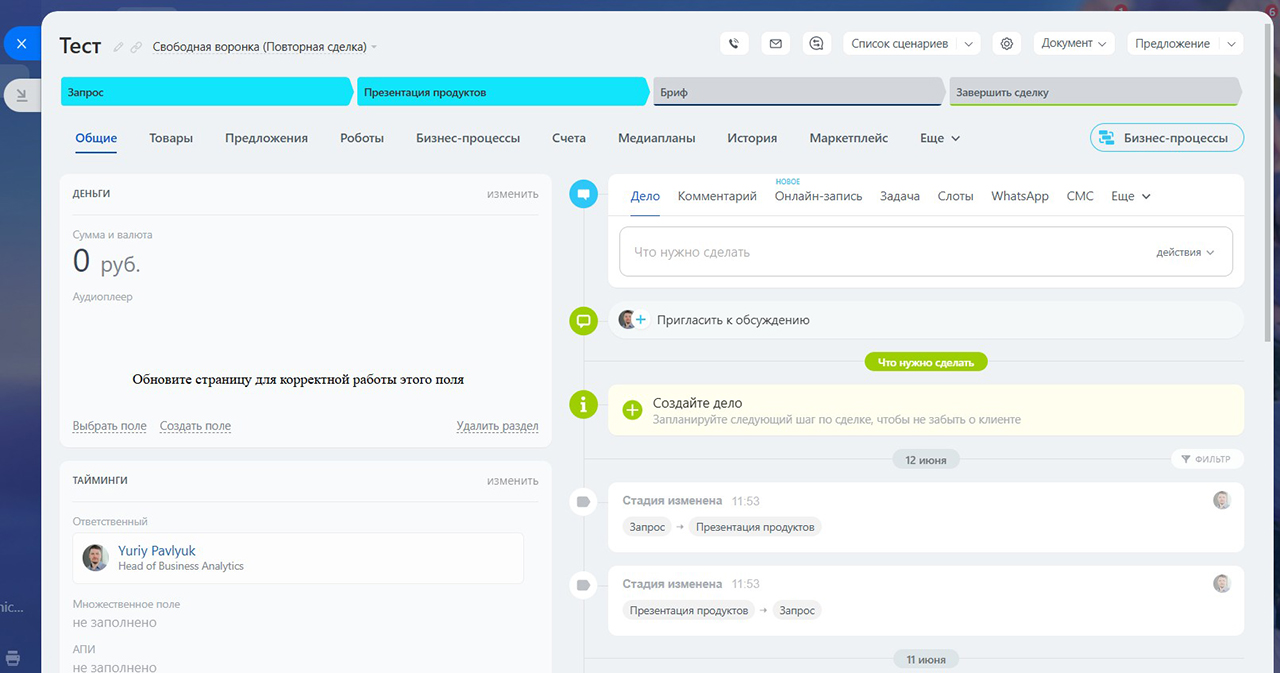Close the deal panel with X button
Image resolution: width=1280 pixels, height=673 pixels.
tap(21, 44)
